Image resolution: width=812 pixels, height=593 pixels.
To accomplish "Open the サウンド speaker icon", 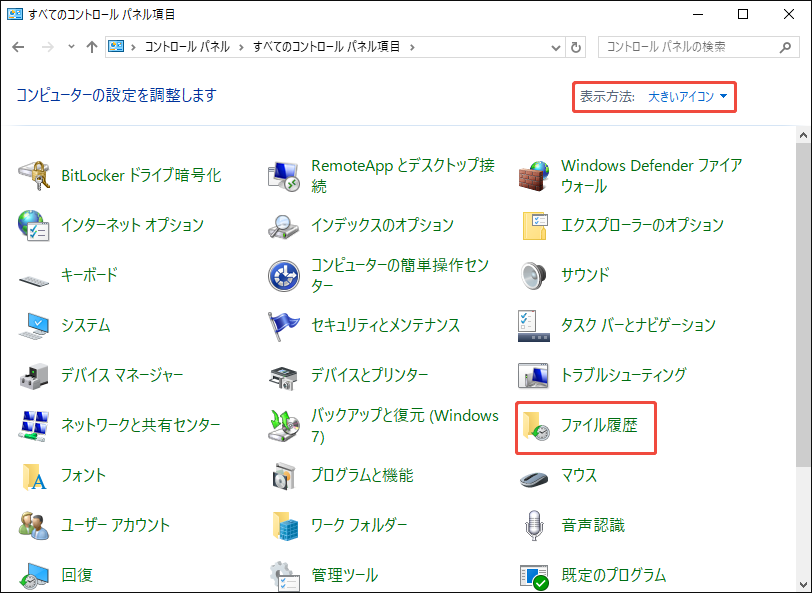I will [533, 276].
